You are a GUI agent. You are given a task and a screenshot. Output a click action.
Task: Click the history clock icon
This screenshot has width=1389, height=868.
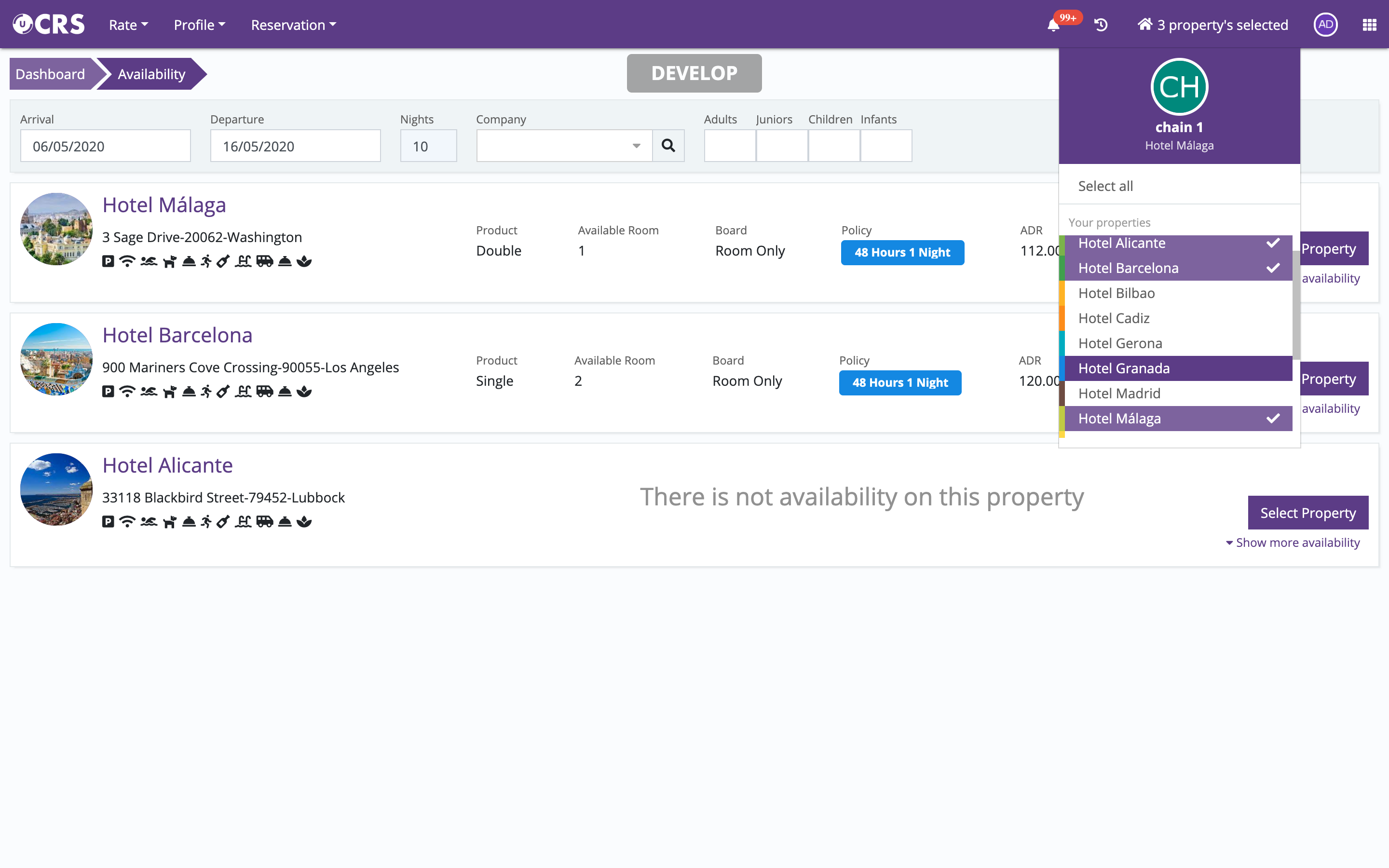(x=1100, y=25)
